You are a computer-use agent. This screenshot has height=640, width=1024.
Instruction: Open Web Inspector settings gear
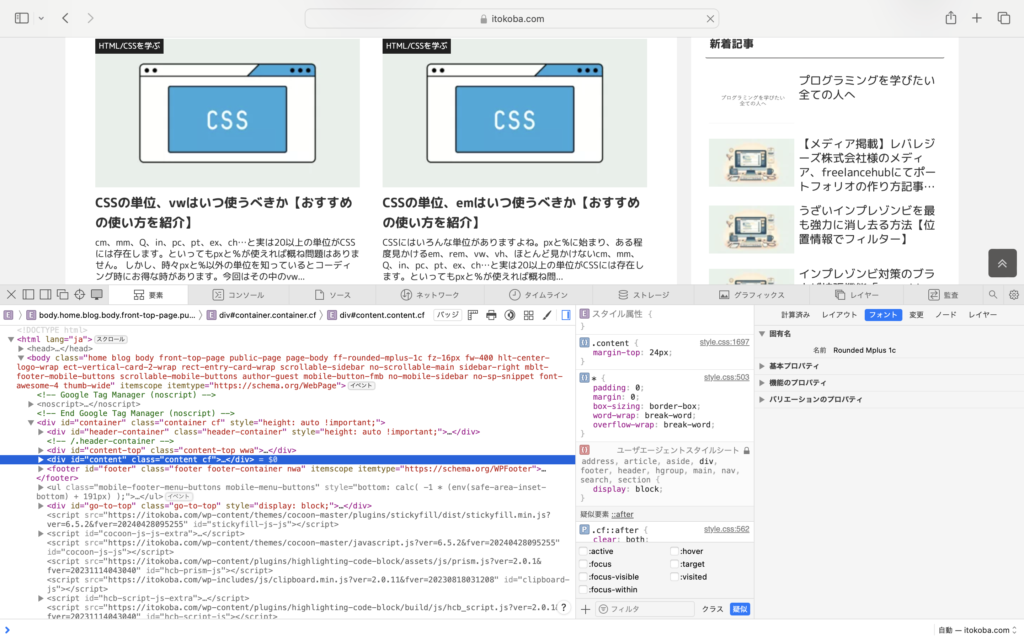(x=1014, y=295)
